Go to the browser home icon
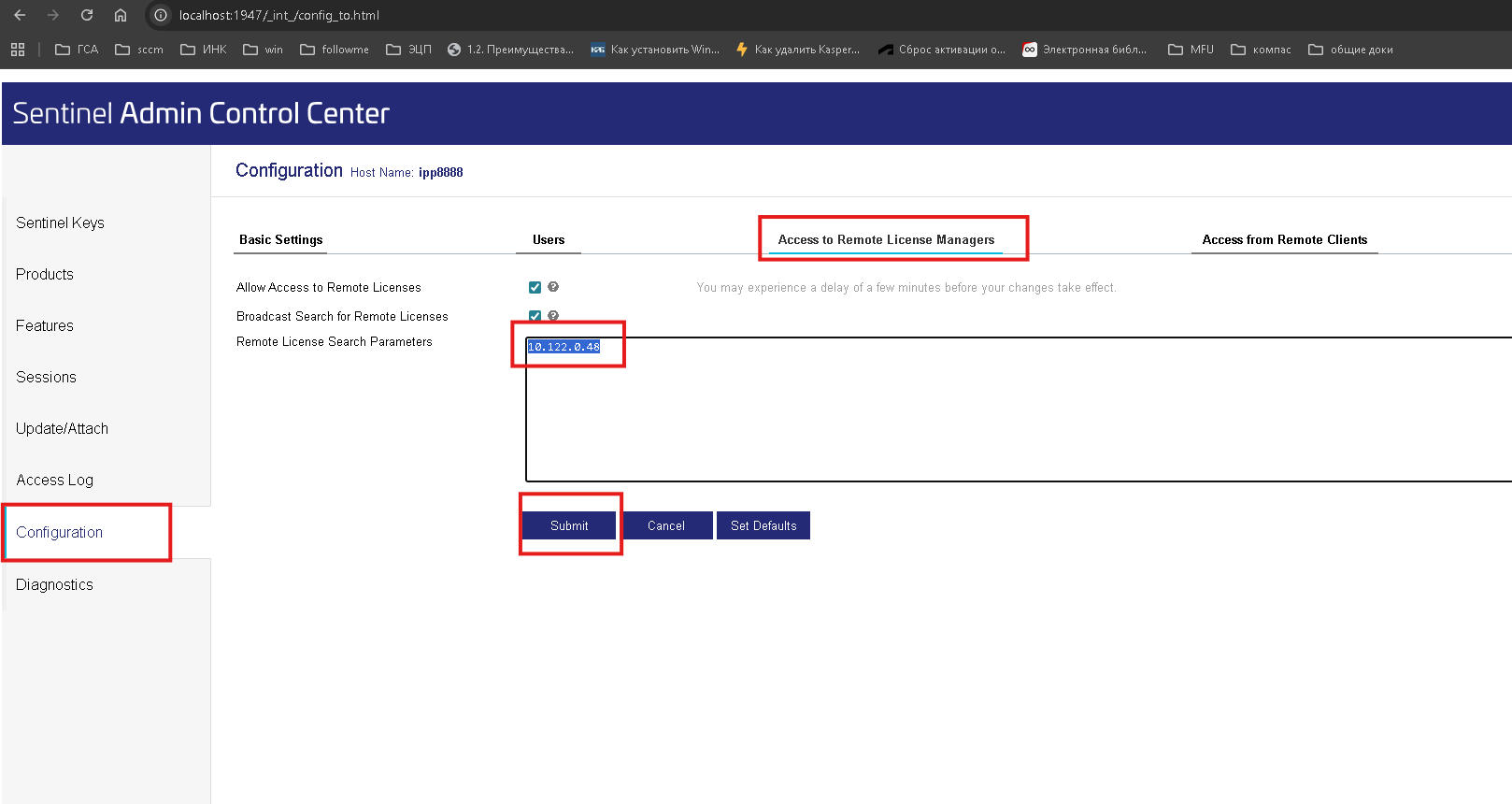The image size is (1512, 804). pos(121,15)
